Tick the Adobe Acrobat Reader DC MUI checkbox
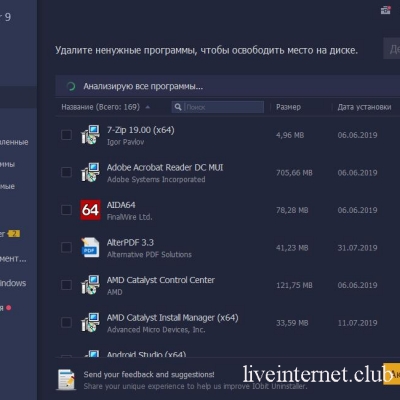This screenshot has height=400, width=400. pos(66,172)
